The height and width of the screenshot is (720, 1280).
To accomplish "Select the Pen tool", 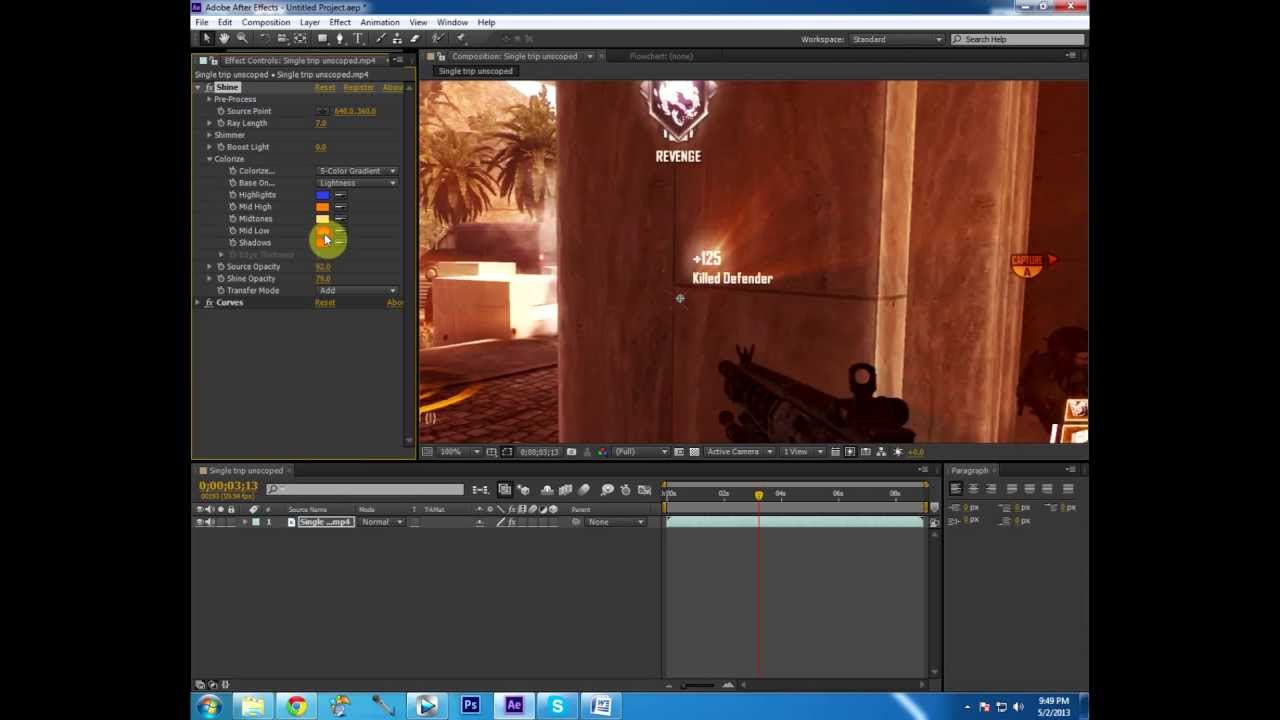I will coord(340,38).
